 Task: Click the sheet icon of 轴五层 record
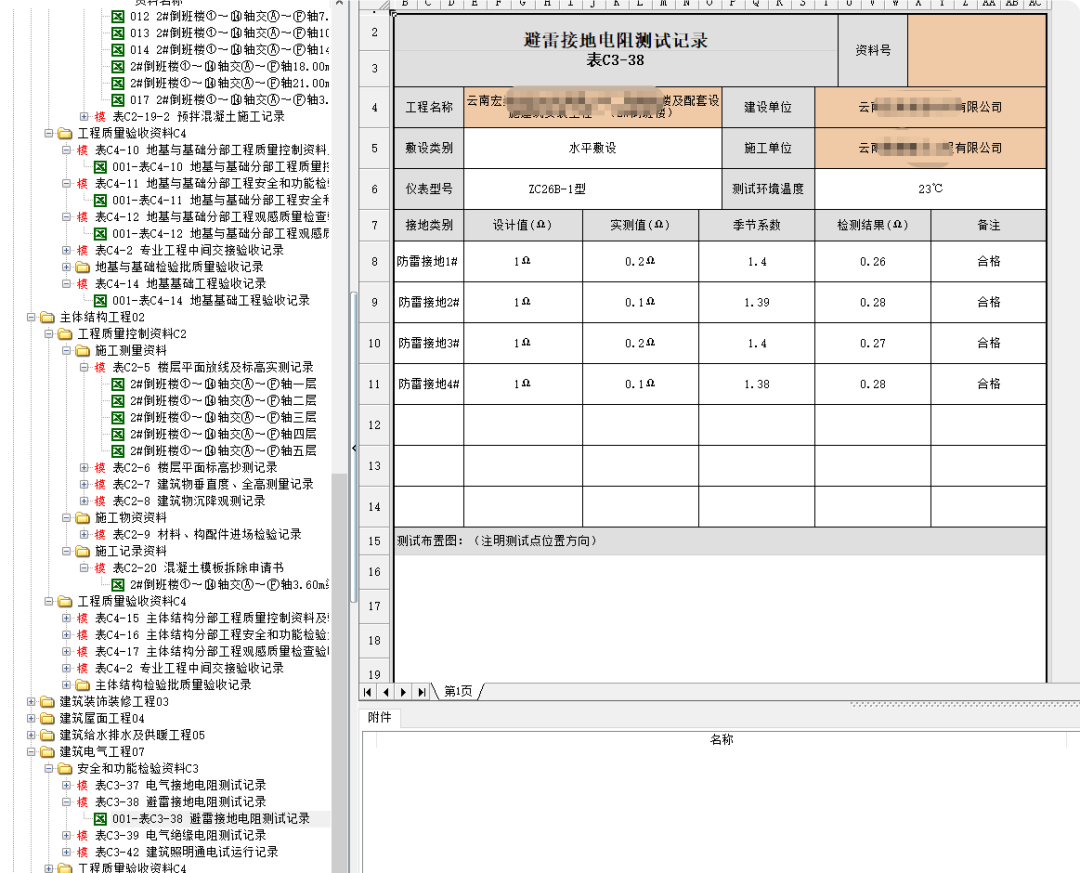(118, 451)
